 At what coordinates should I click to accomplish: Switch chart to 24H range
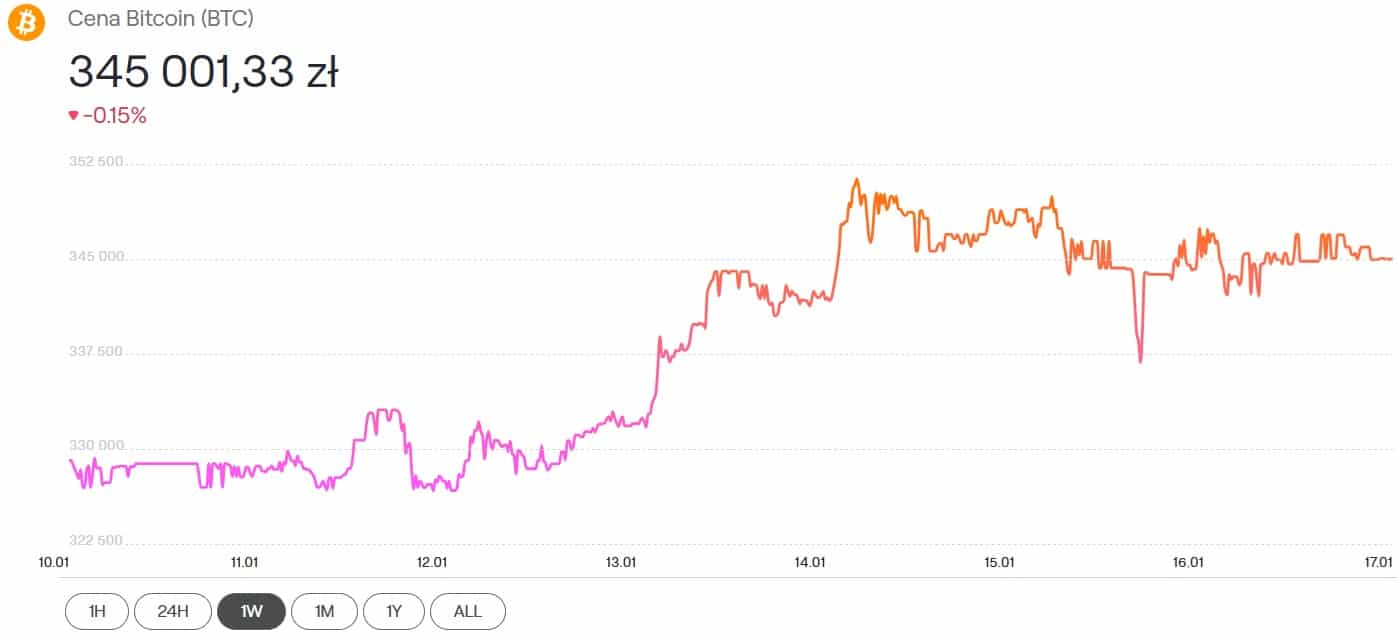tap(172, 611)
